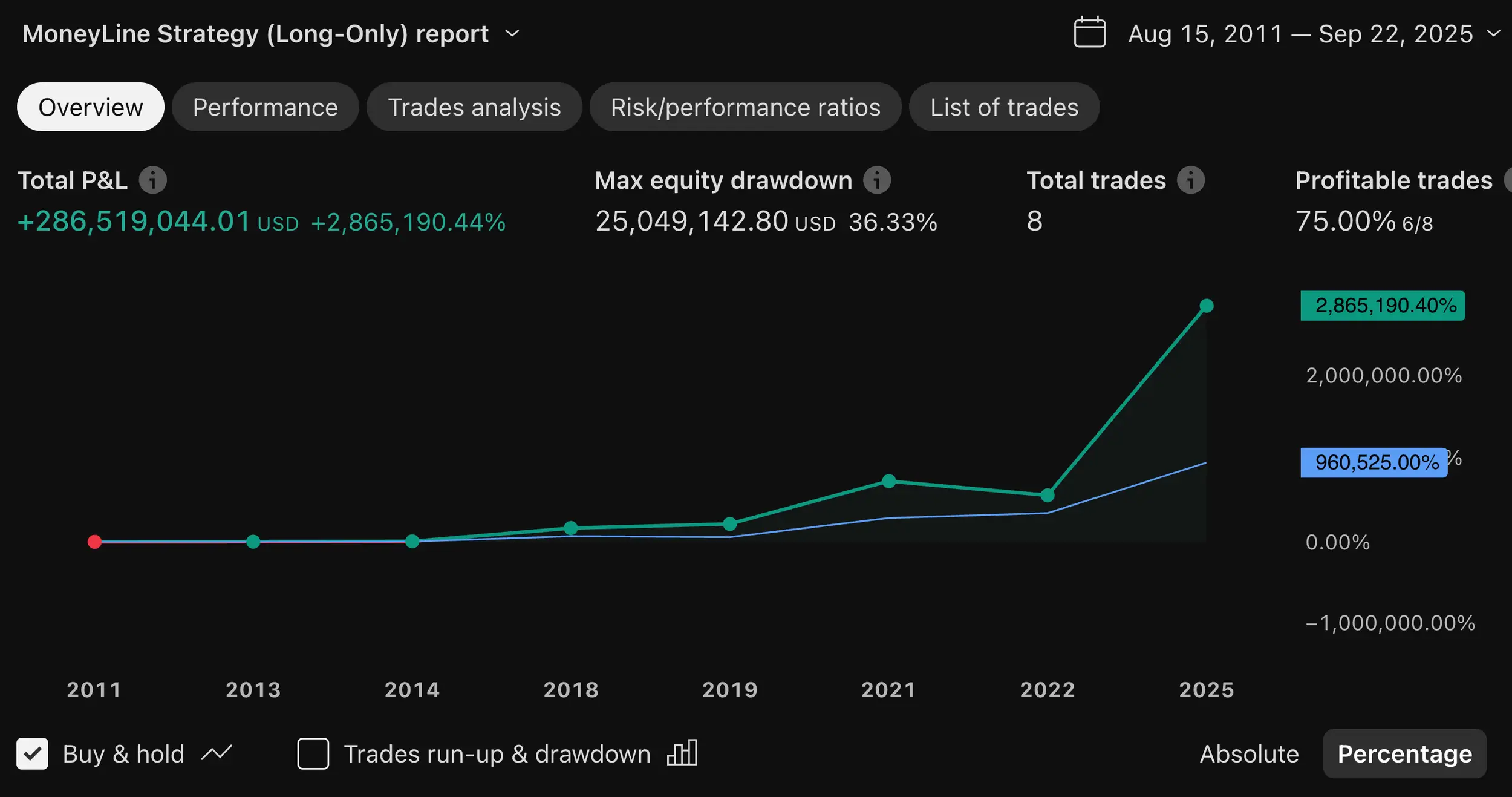
Task: Go to Risk/performance ratios tab
Action: tap(745, 107)
